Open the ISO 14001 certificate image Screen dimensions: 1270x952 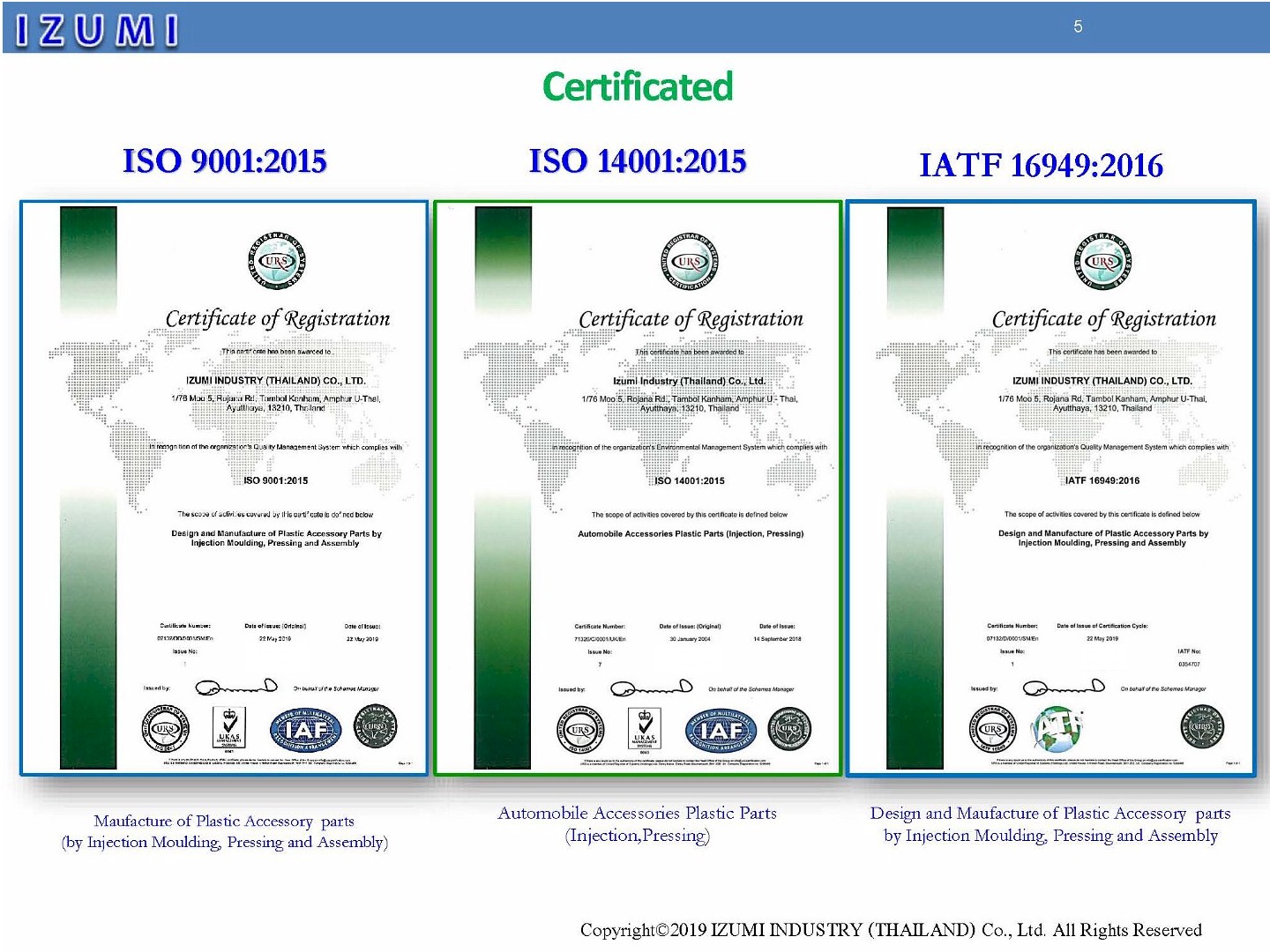(x=638, y=488)
